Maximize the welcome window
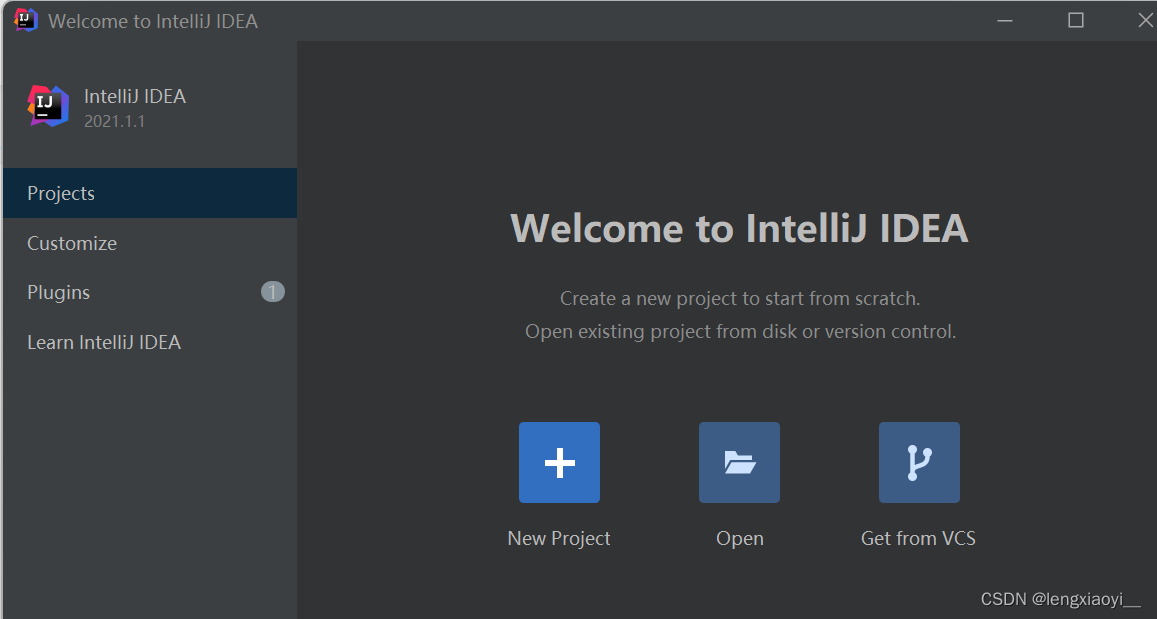 tap(1076, 21)
